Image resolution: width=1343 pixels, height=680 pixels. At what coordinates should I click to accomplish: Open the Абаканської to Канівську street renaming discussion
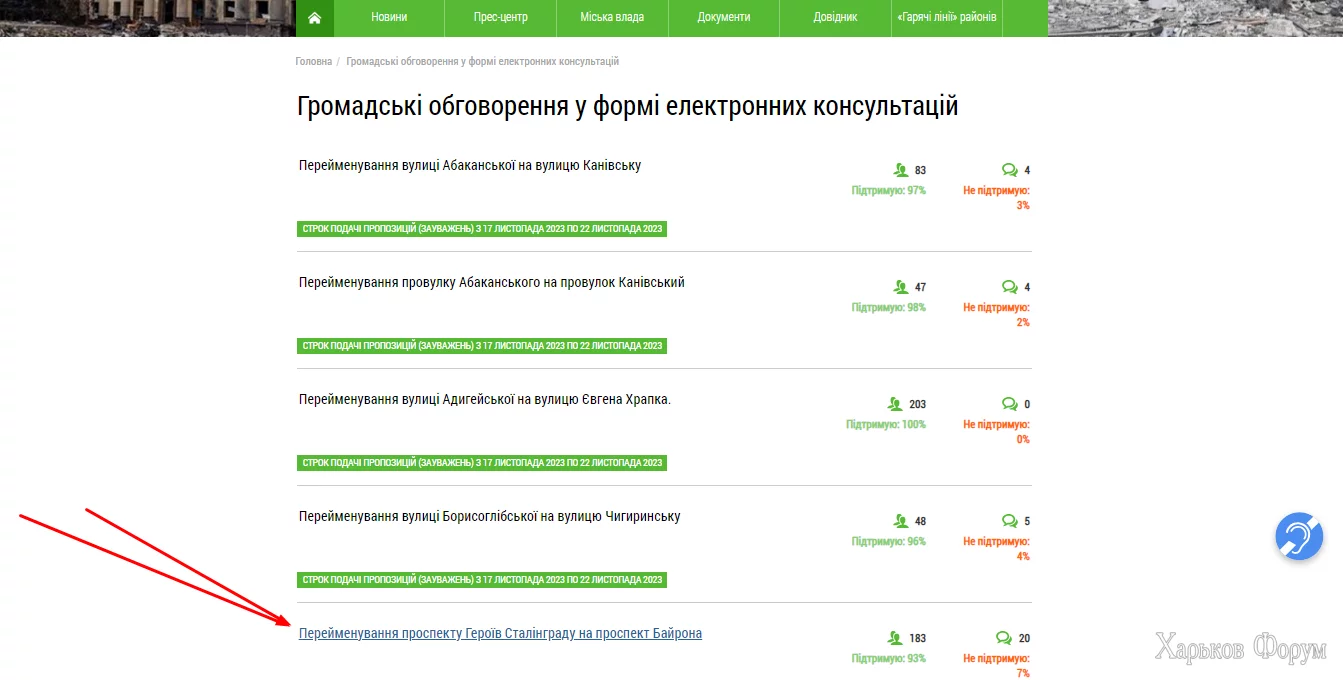(470, 165)
